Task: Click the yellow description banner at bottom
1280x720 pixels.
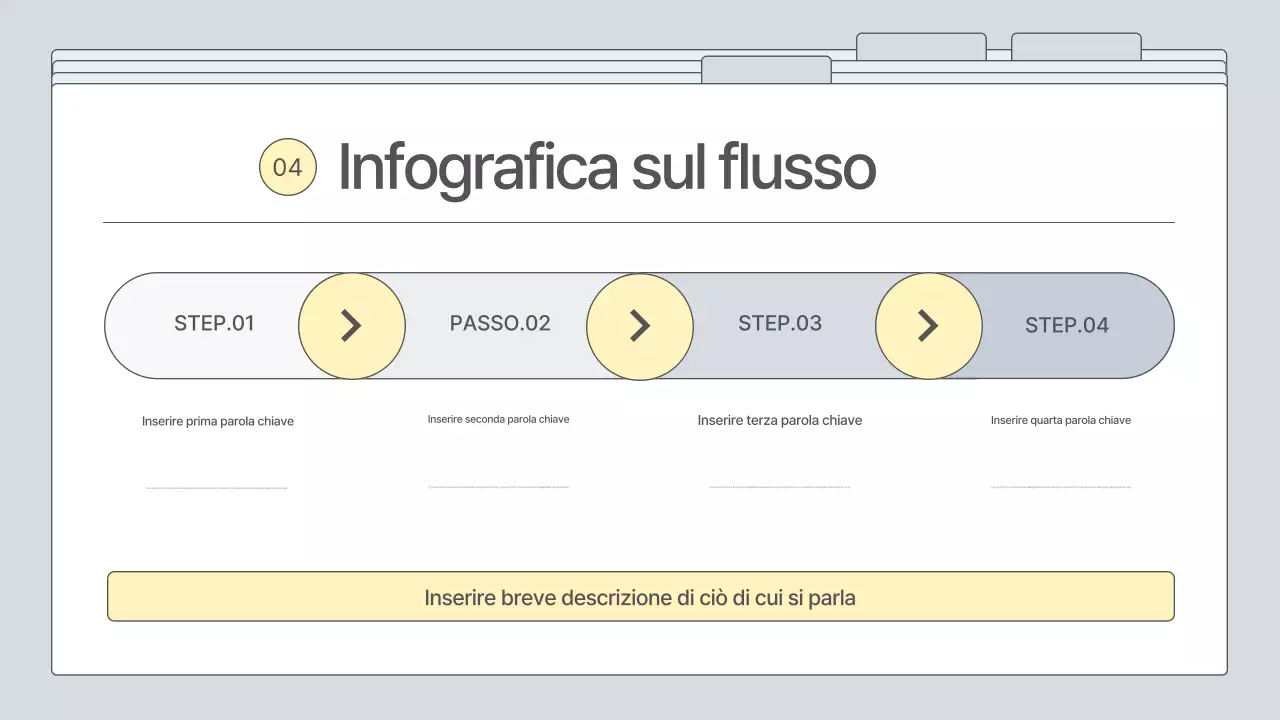Action: [x=640, y=596]
